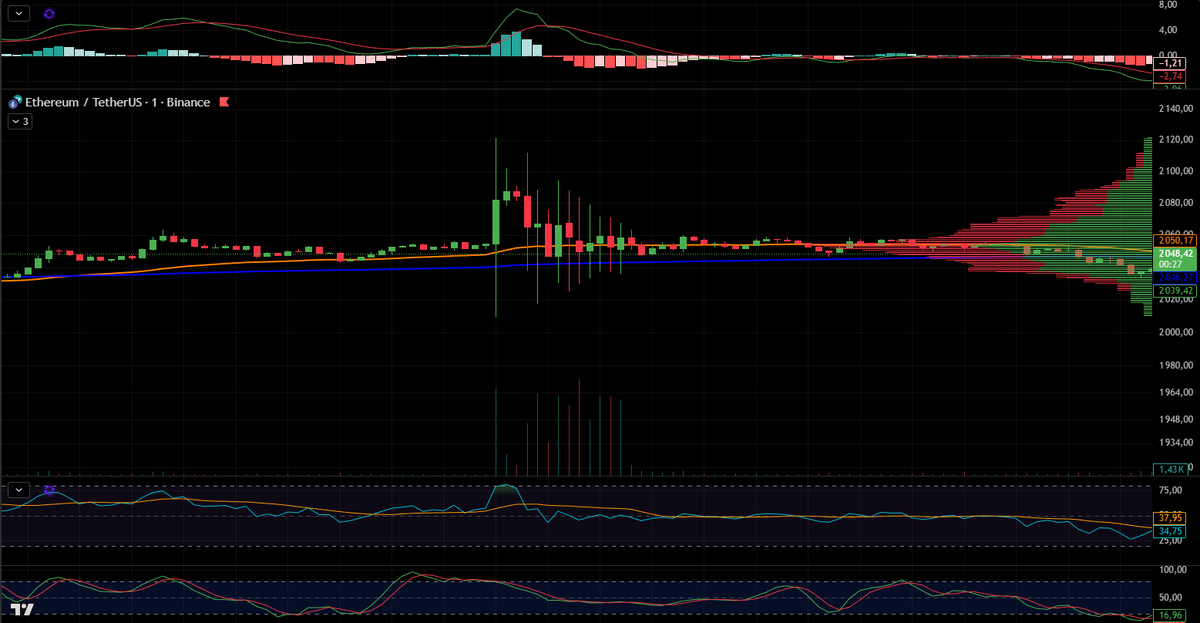Open the Ethereum / TetherUS symbol title
This screenshot has height=623, width=1200.
pos(117,102)
